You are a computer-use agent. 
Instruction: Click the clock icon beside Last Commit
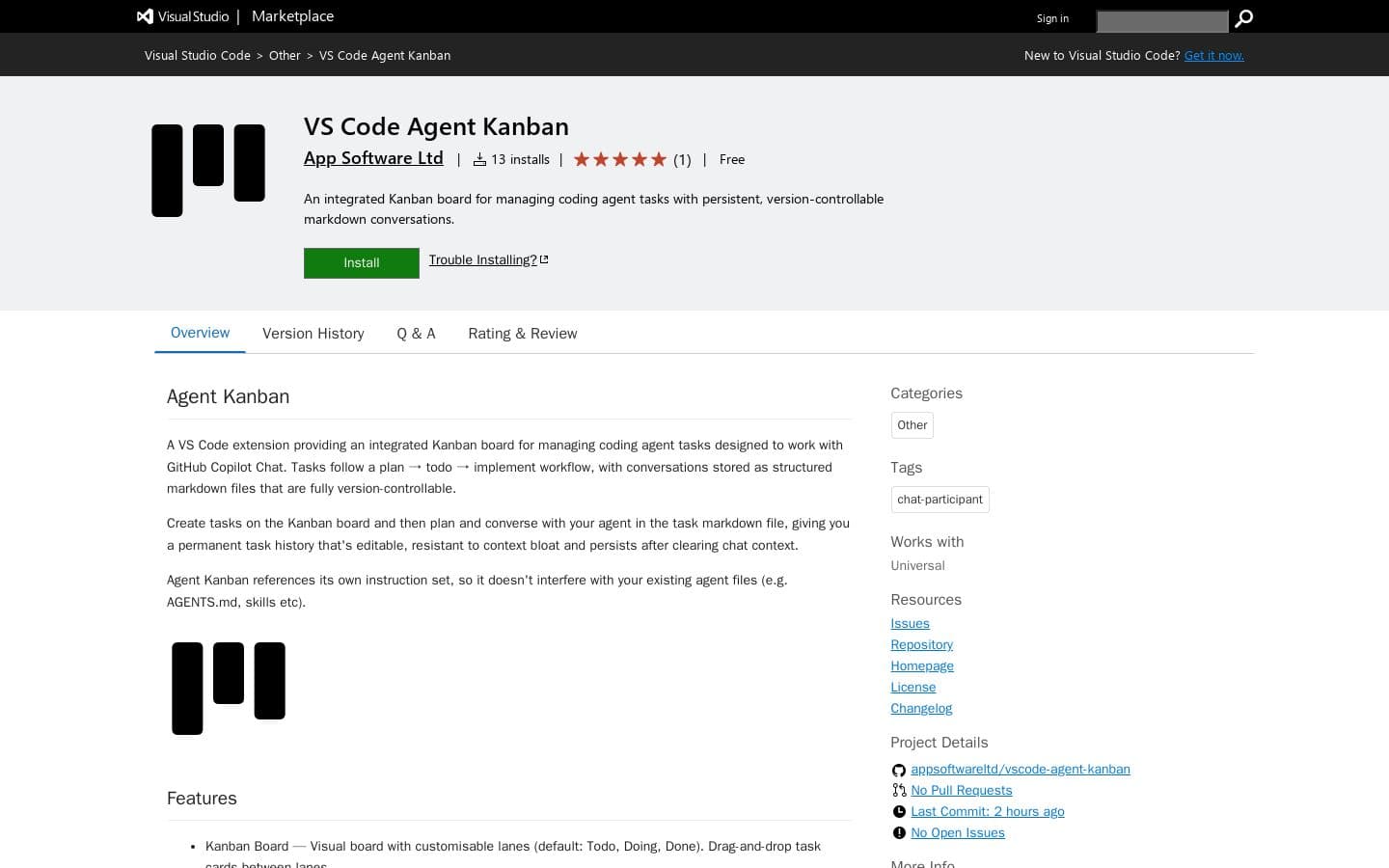[x=899, y=812]
